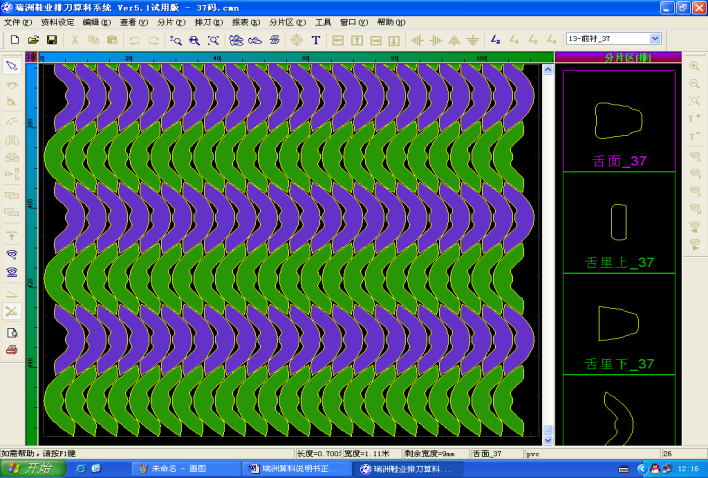Open the 报表 menu
The width and height of the screenshot is (708, 478).
246,22
